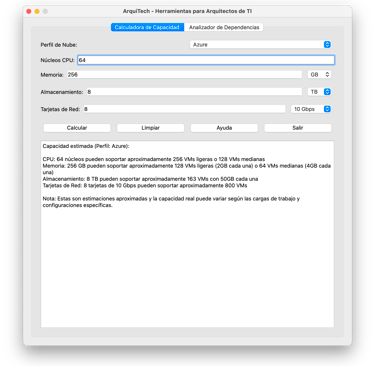Open the 10 Gbps network speed dropdown
Image resolution: width=375 pixels, height=366 pixels.
(311, 109)
